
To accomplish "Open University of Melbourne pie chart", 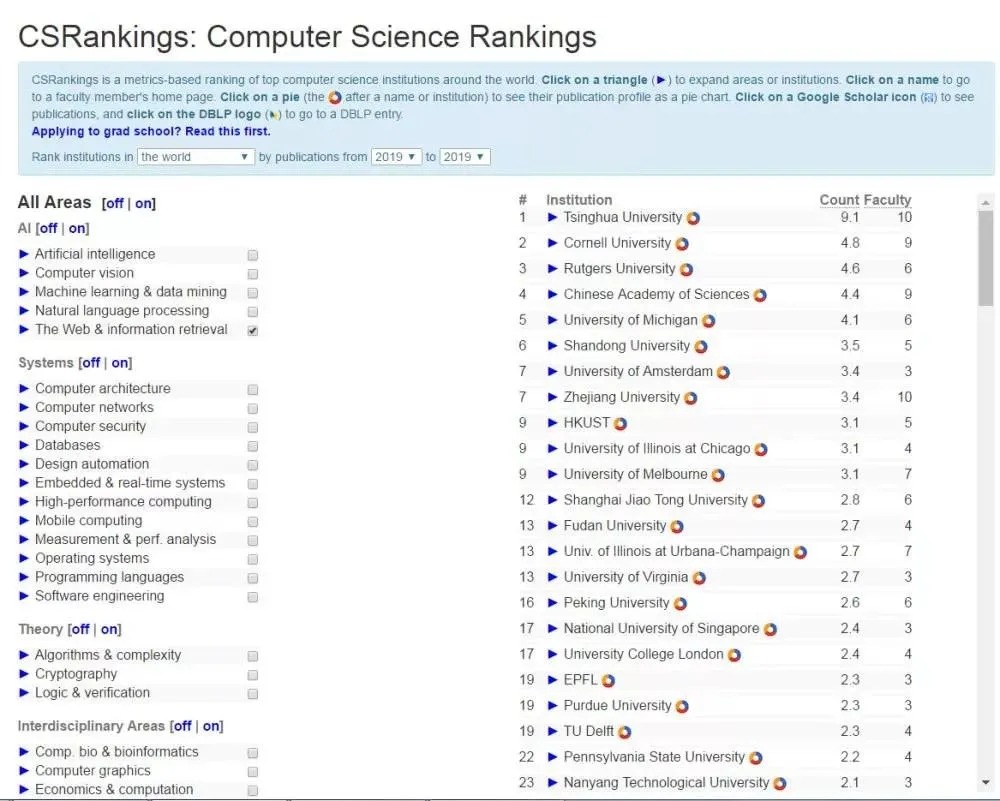I will (x=717, y=475).
